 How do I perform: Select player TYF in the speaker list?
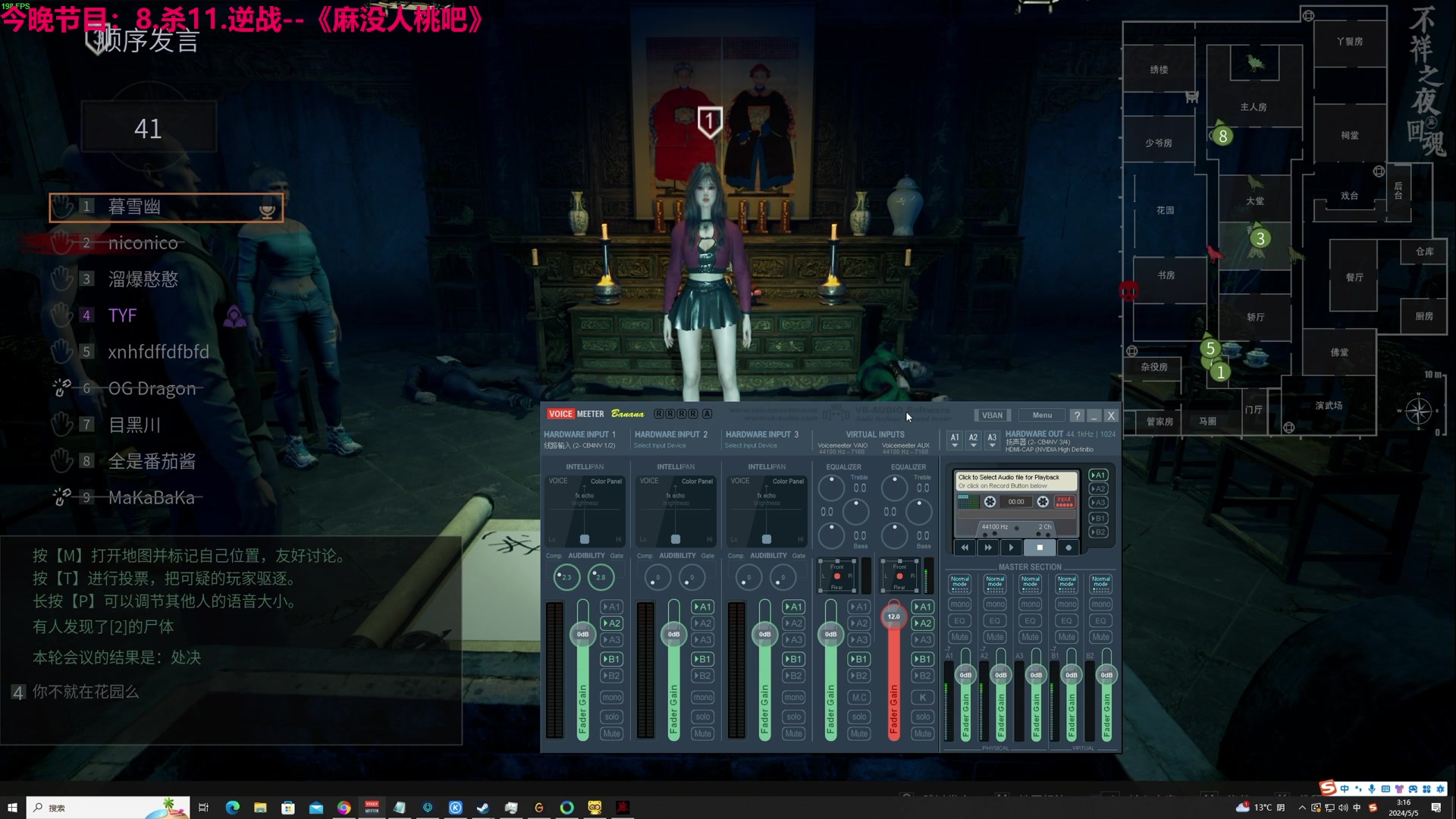[122, 315]
